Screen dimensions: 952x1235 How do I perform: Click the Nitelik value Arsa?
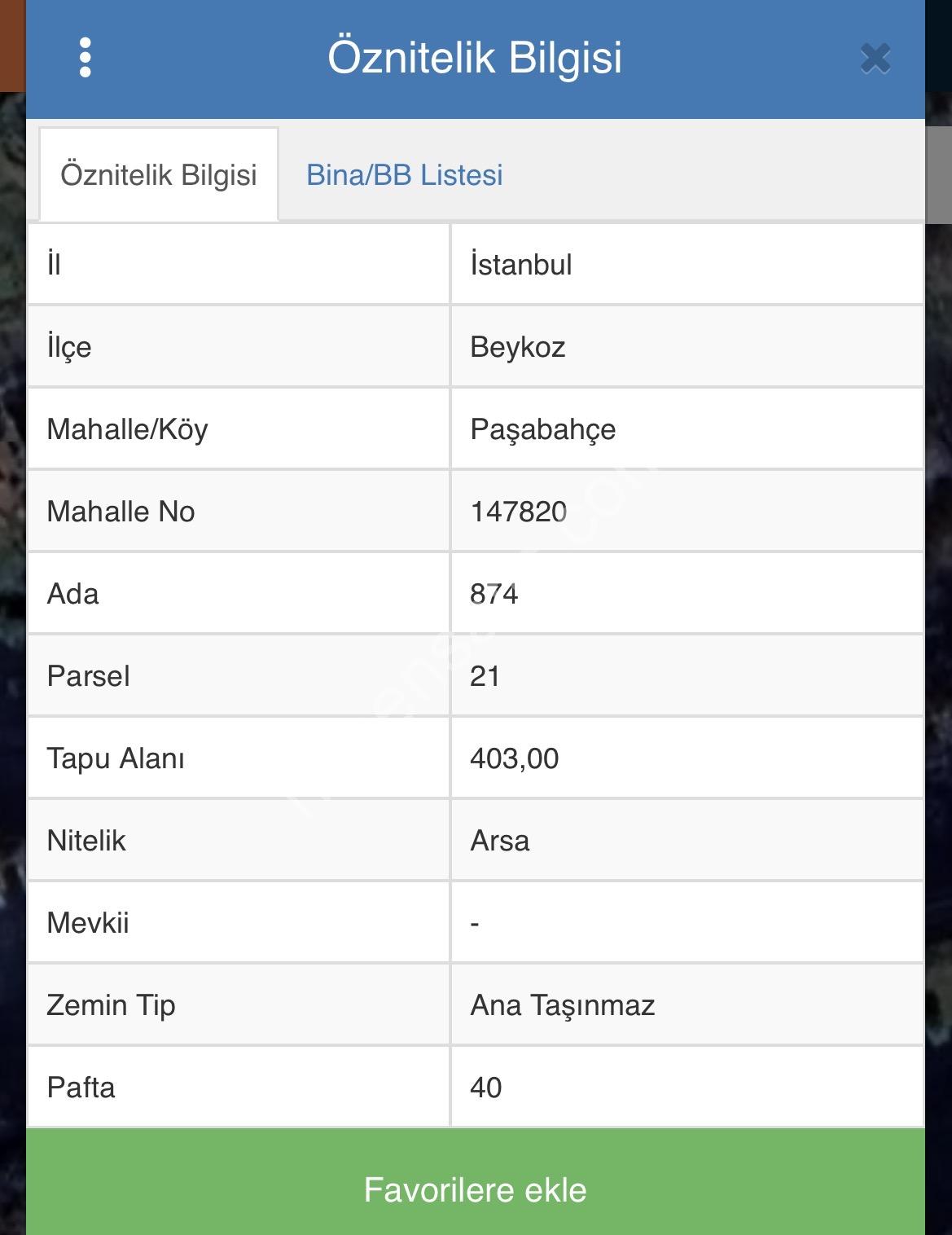pyautogui.click(x=499, y=841)
